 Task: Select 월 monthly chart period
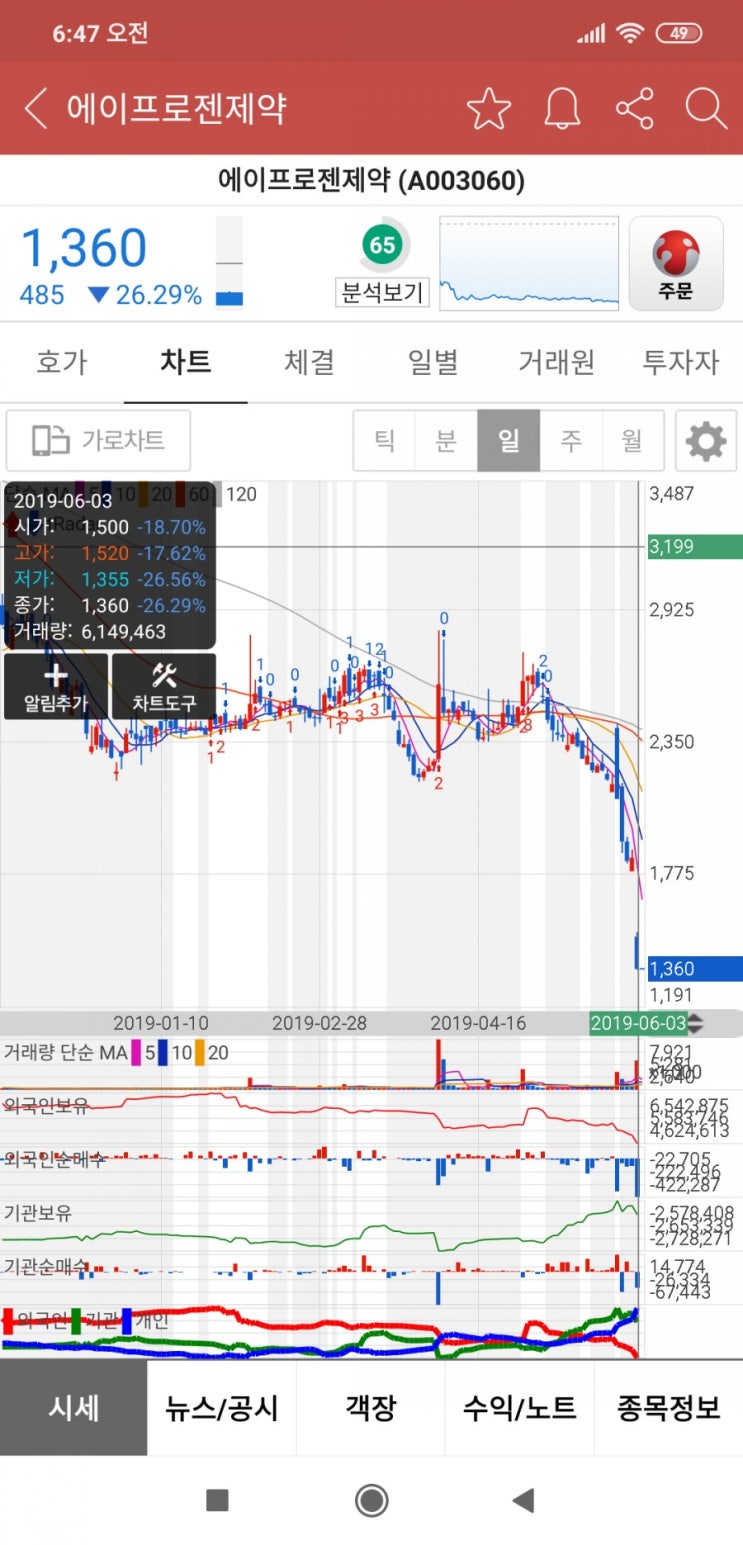click(632, 440)
